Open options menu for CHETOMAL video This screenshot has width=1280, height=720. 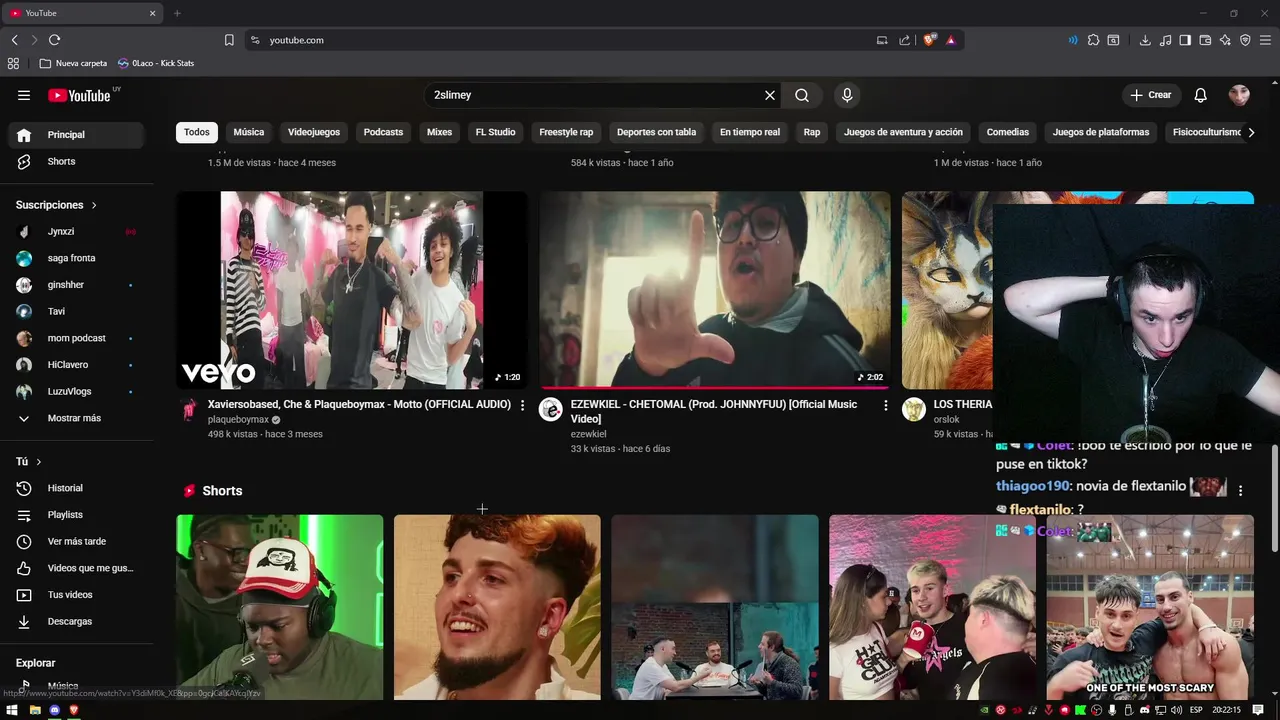tap(885, 405)
